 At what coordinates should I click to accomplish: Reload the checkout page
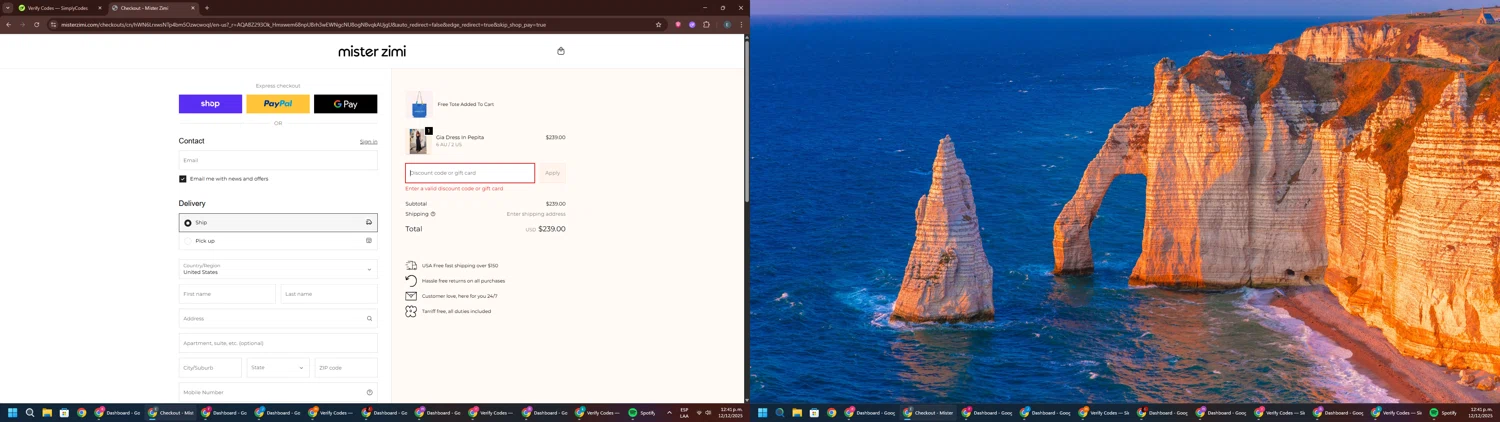[x=36, y=24]
